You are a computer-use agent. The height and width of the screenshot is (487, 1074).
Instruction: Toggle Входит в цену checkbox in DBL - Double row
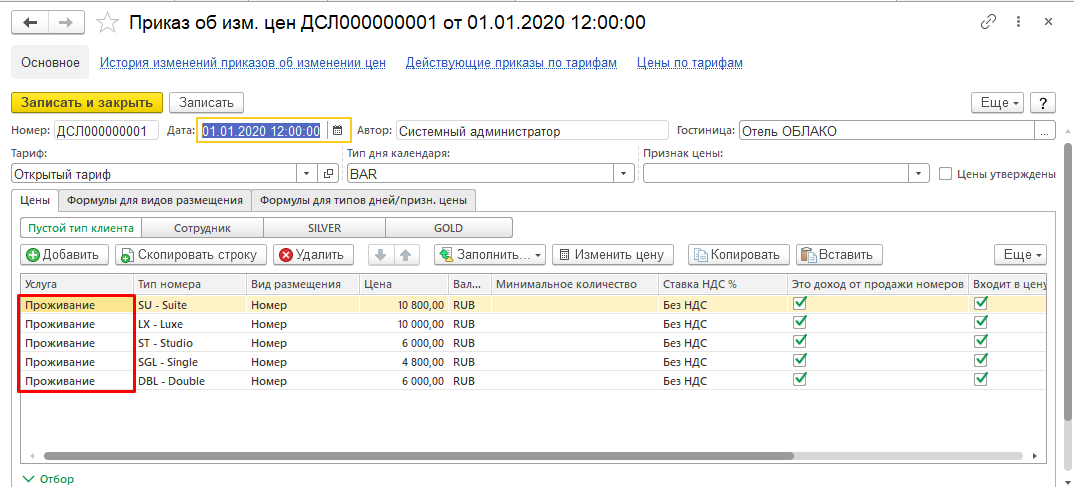[981, 379]
